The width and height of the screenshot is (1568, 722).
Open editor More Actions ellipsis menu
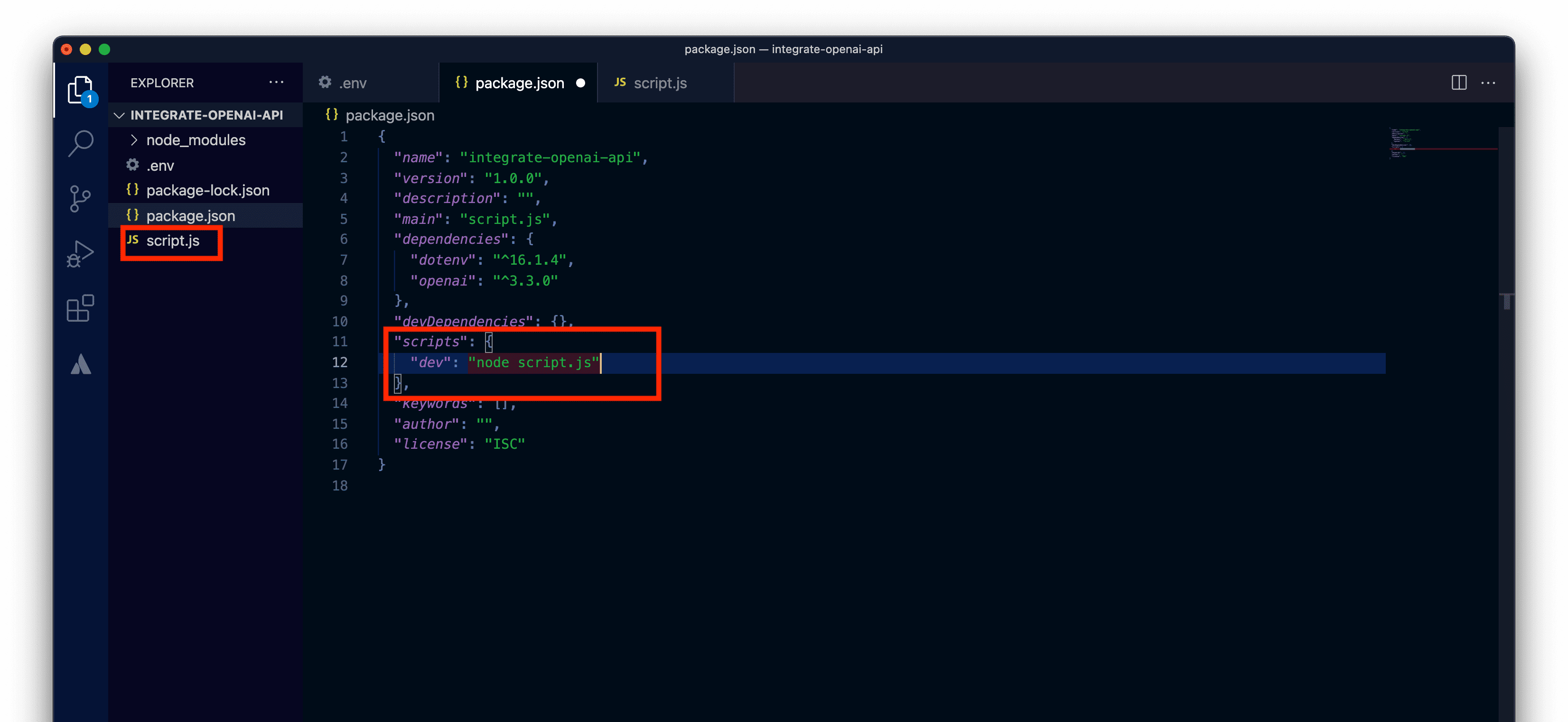(x=1488, y=83)
